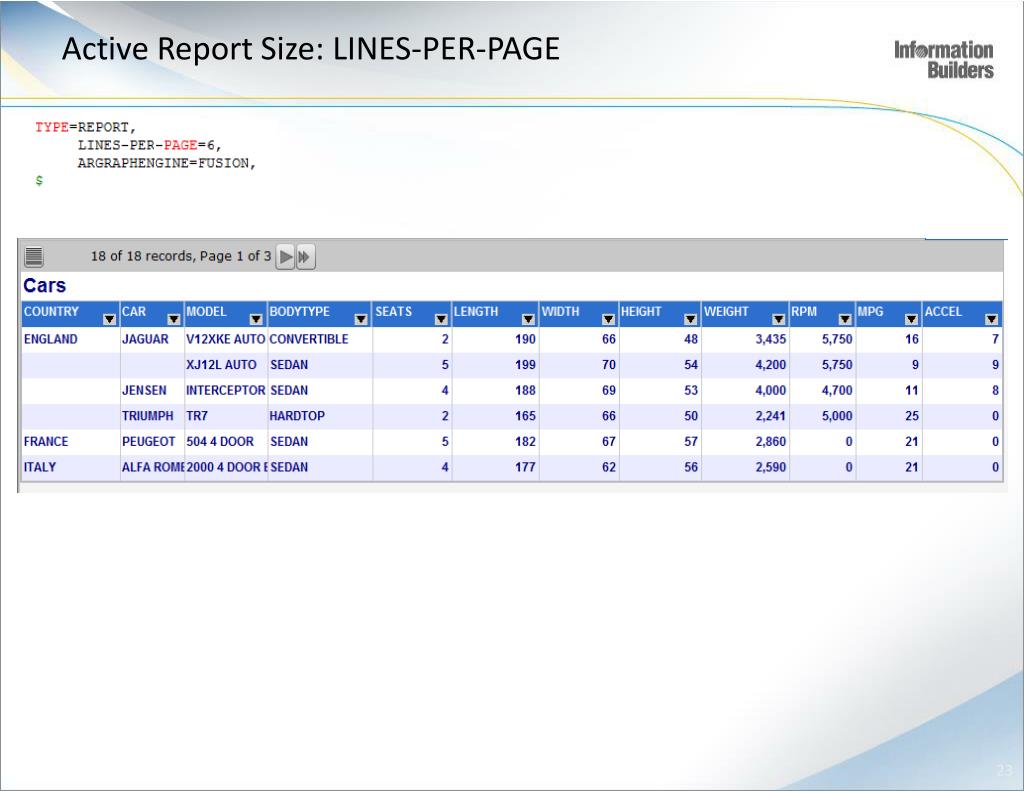Click length value 199

(x=525, y=364)
